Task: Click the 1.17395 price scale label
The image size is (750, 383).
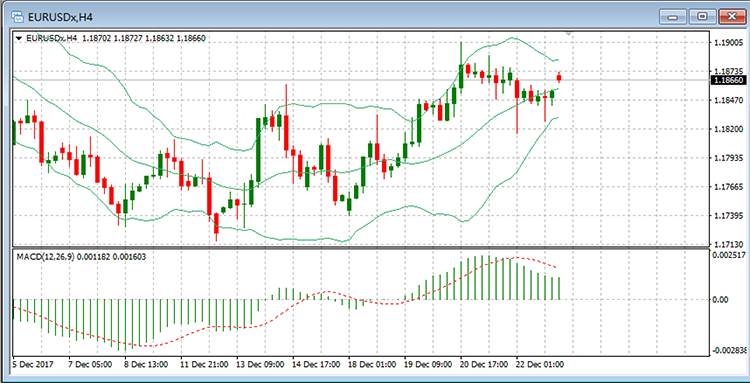Action: [x=728, y=216]
